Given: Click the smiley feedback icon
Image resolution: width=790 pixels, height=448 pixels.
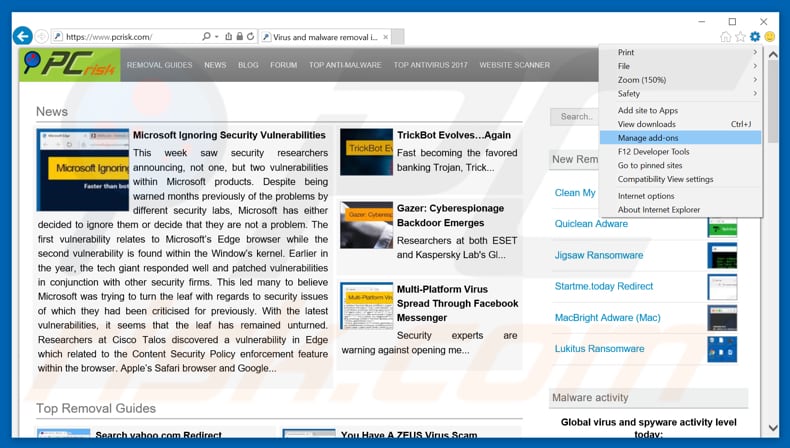Looking at the screenshot, I should pos(770,36).
